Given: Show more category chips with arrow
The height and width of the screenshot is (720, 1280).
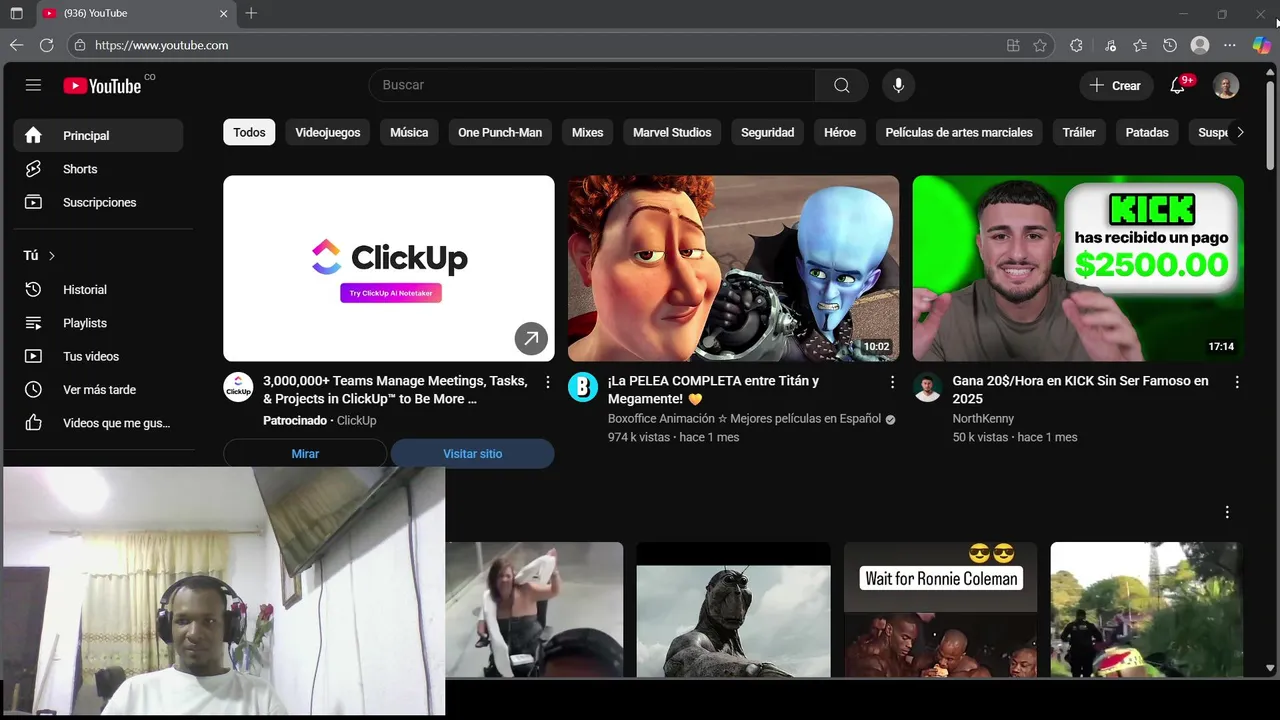Looking at the screenshot, I should [x=1240, y=132].
